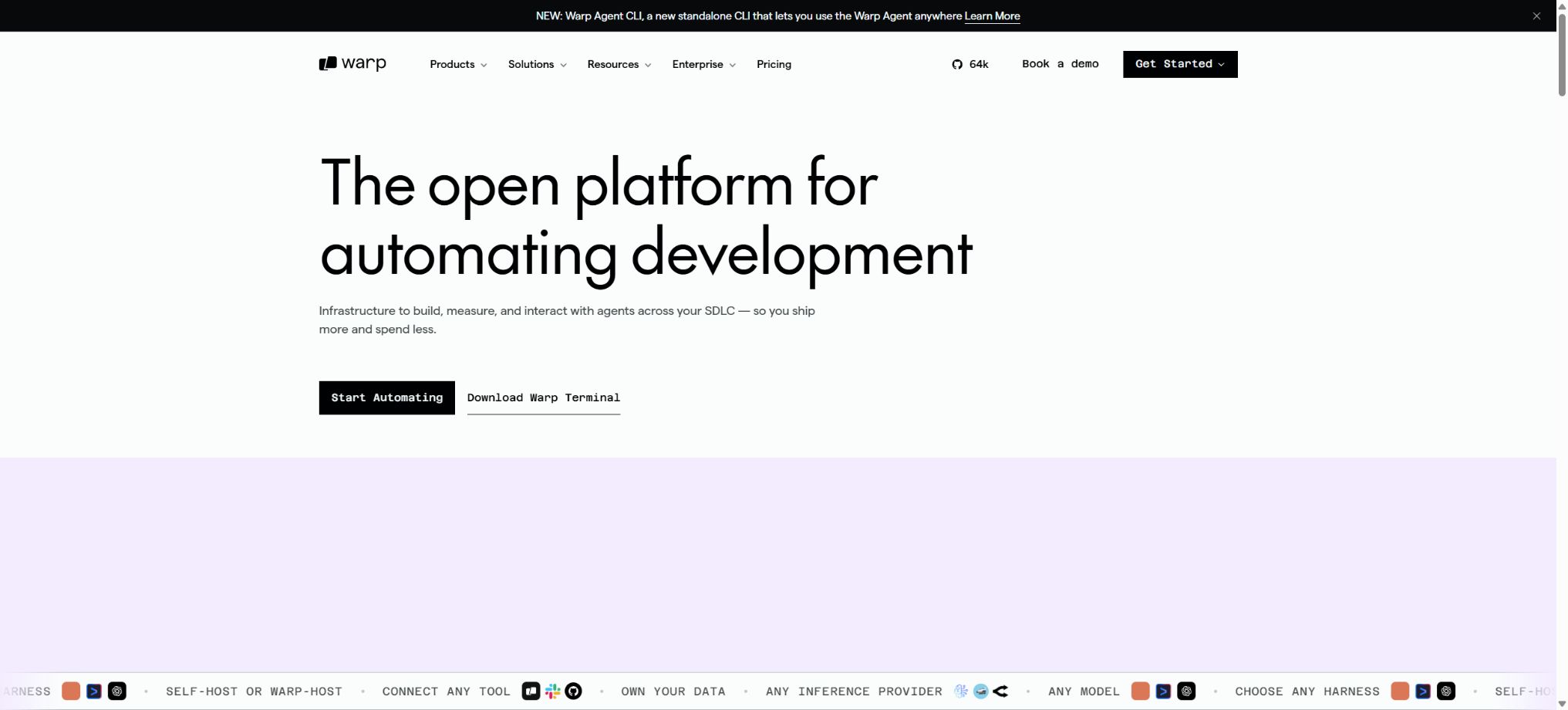Click the Download Warp Terminal link
Image resolution: width=1568 pixels, height=710 pixels.
coord(544,398)
